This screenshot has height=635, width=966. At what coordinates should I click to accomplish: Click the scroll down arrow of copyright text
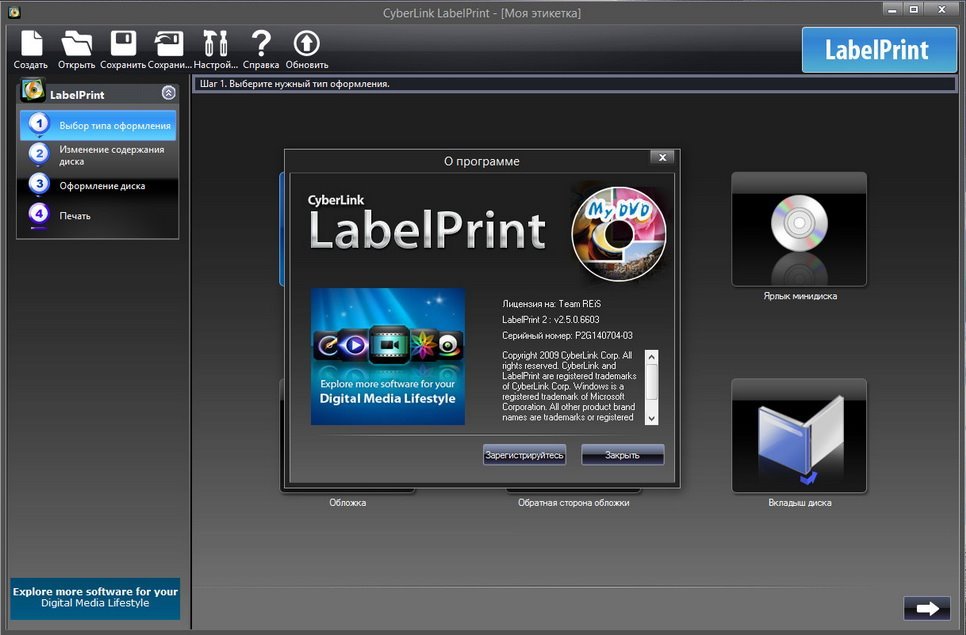tap(651, 418)
